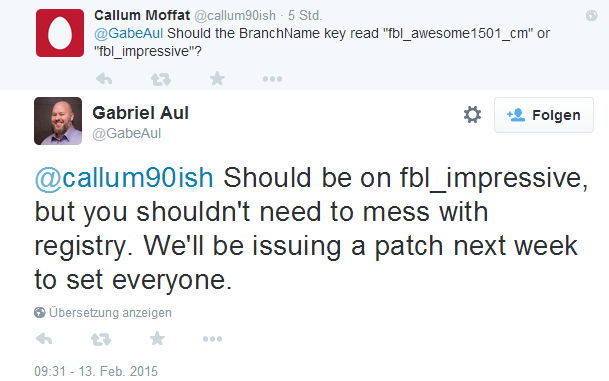This screenshot has width=609, height=381.
Task: Open Callum Moffat's egg avatar
Action: click(60, 33)
